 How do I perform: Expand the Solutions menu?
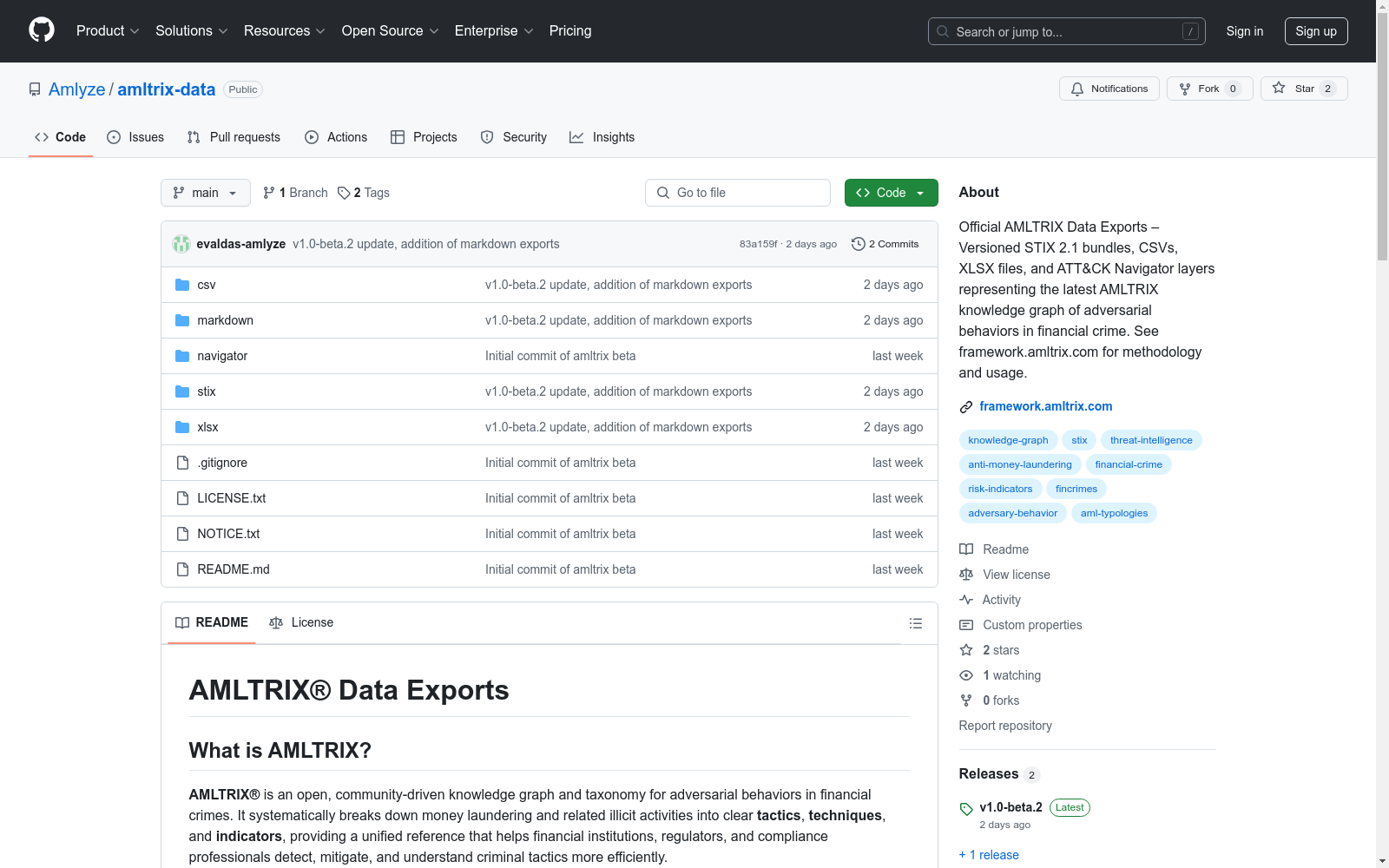[x=192, y=30]
